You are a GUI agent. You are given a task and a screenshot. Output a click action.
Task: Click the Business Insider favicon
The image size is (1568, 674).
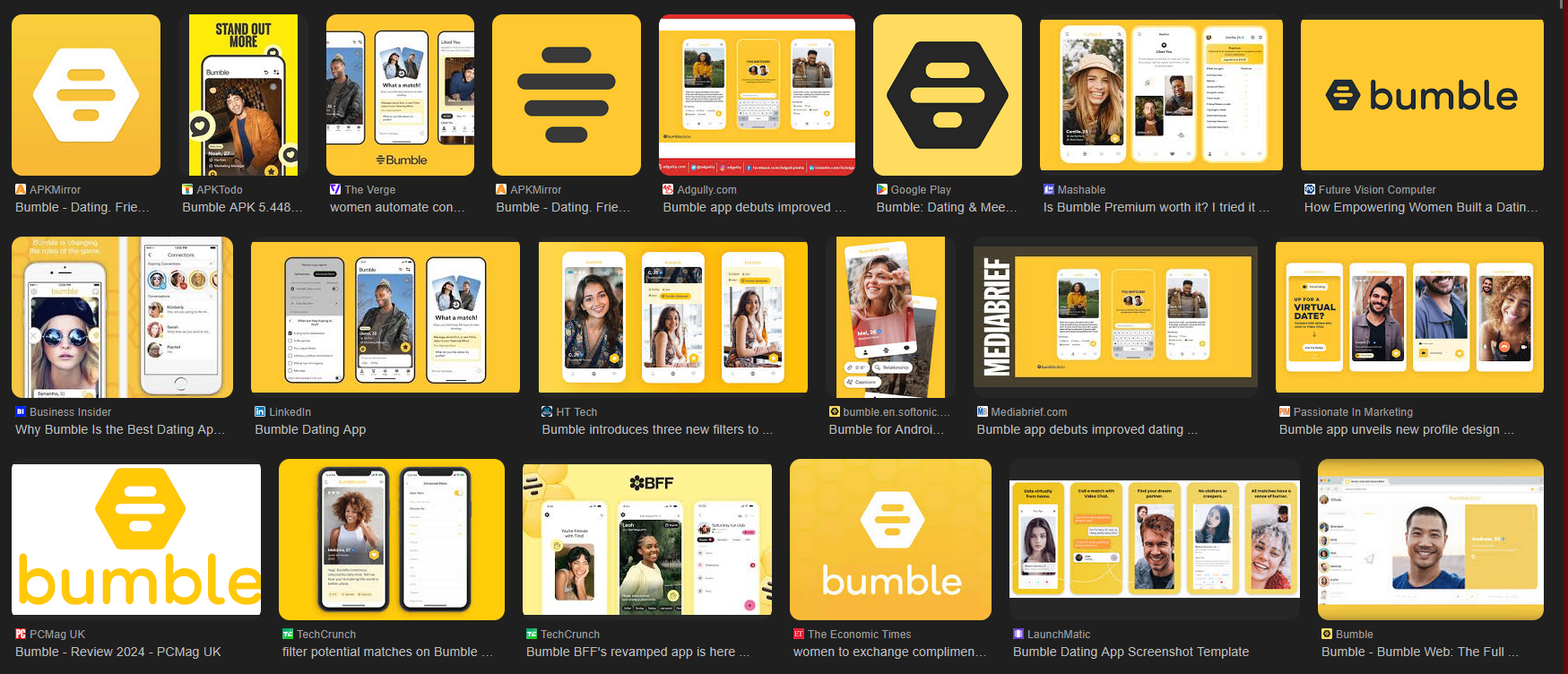[x=21, y=412]
